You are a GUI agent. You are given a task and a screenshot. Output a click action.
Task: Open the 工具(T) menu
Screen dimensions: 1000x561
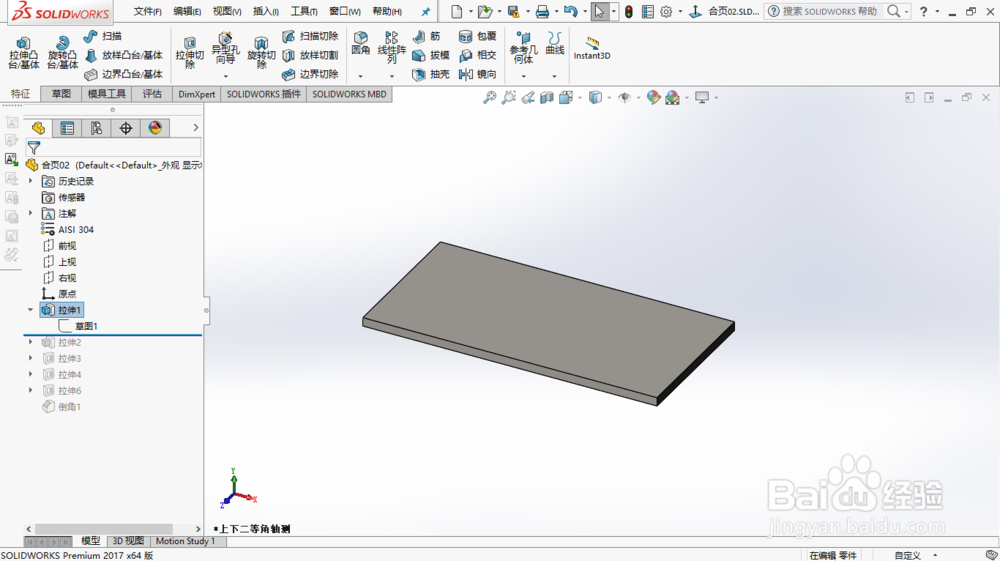304,11
